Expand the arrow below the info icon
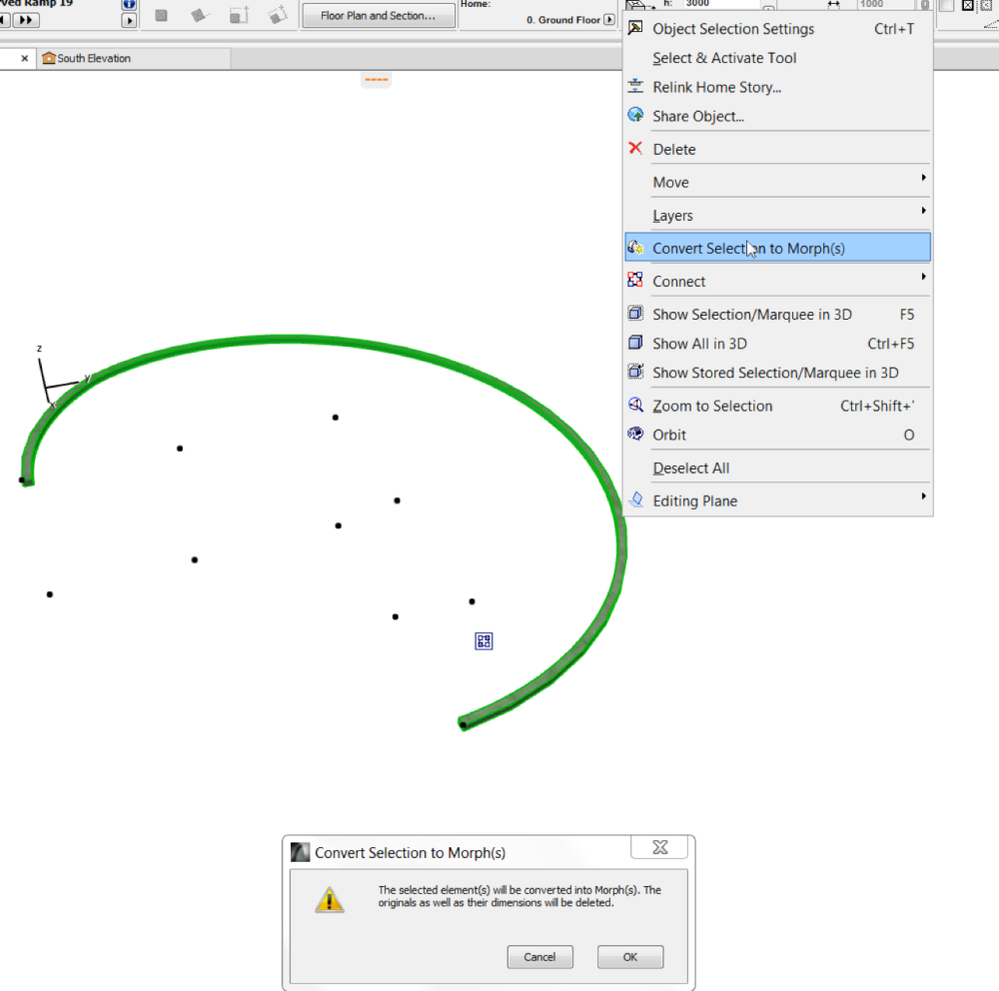The image size is (999, 991). click(x=129, y=20)
